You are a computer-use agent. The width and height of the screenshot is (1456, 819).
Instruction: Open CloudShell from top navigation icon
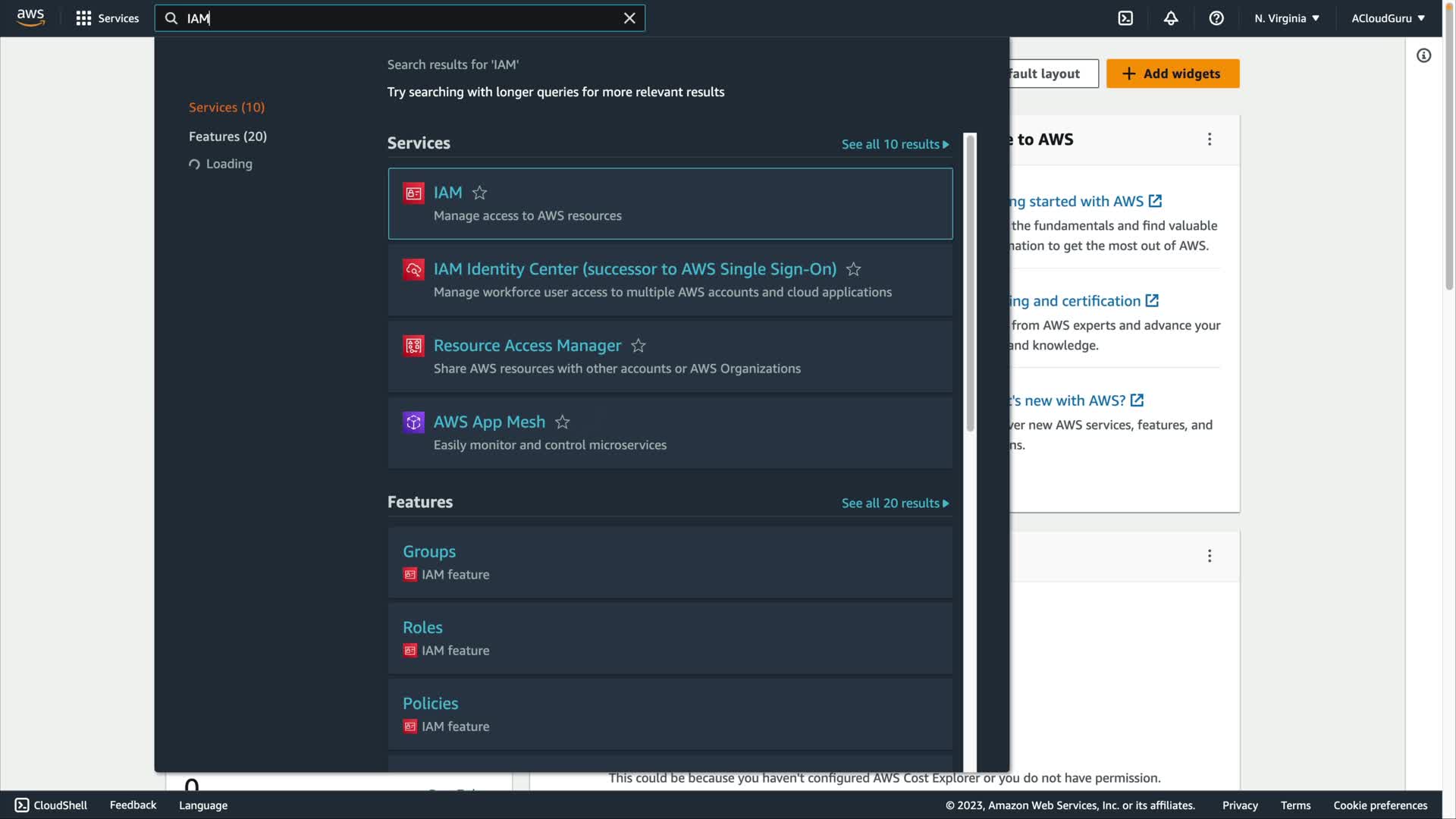coord(1125,18)
